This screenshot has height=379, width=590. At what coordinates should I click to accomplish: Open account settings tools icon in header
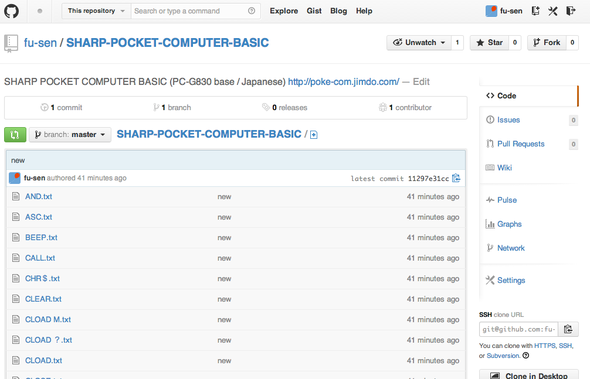coord(553,11)
